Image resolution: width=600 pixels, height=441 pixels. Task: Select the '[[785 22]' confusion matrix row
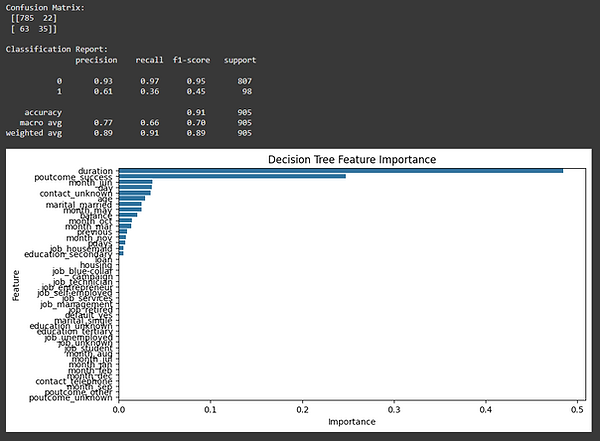34,18
